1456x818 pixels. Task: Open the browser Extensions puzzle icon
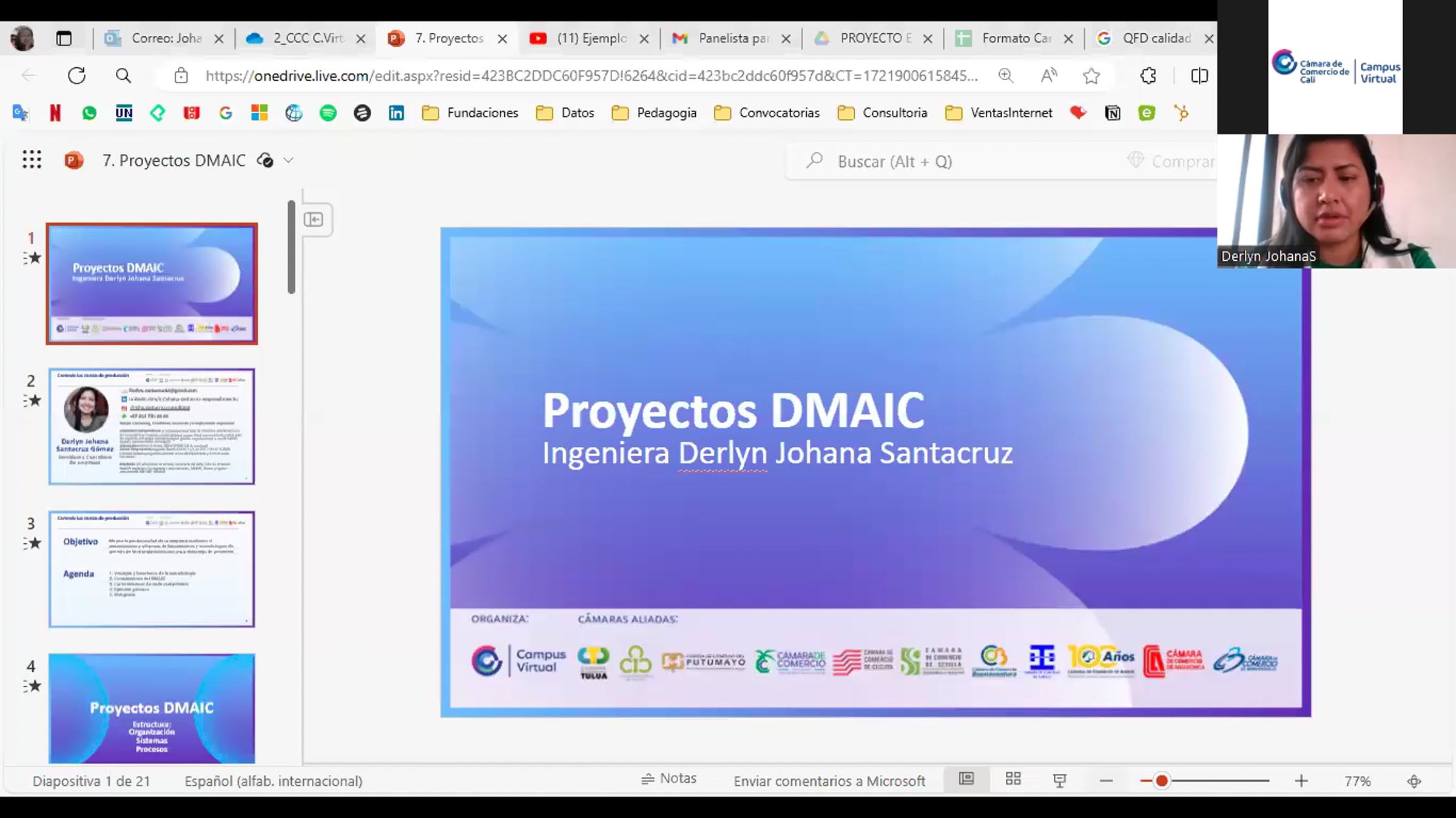click(x=1148, y=76)
